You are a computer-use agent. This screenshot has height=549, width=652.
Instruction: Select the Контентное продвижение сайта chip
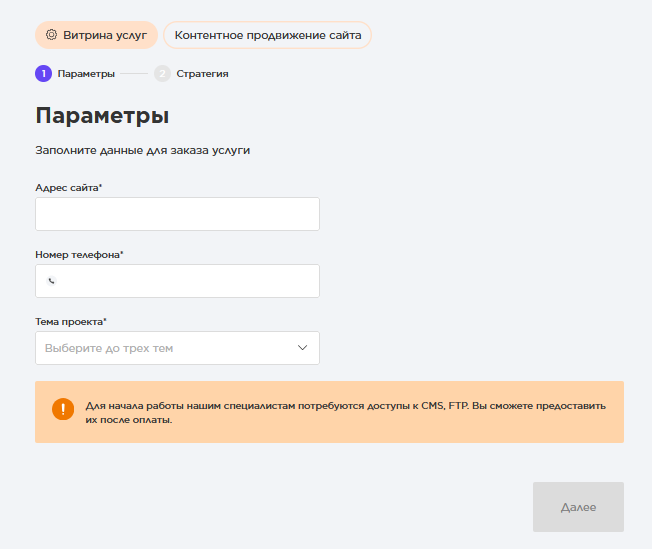tap(267, 35)
